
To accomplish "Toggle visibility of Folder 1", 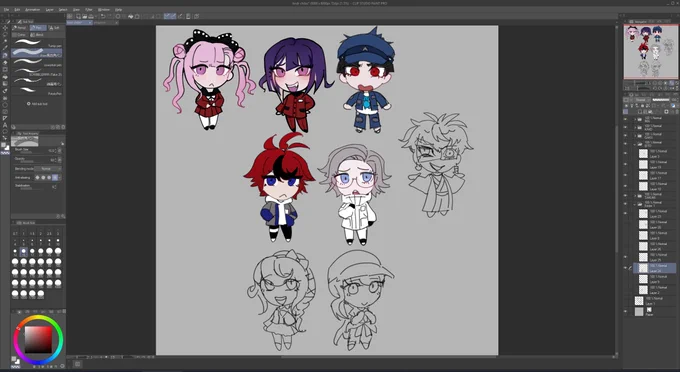I will click(625, 203).
